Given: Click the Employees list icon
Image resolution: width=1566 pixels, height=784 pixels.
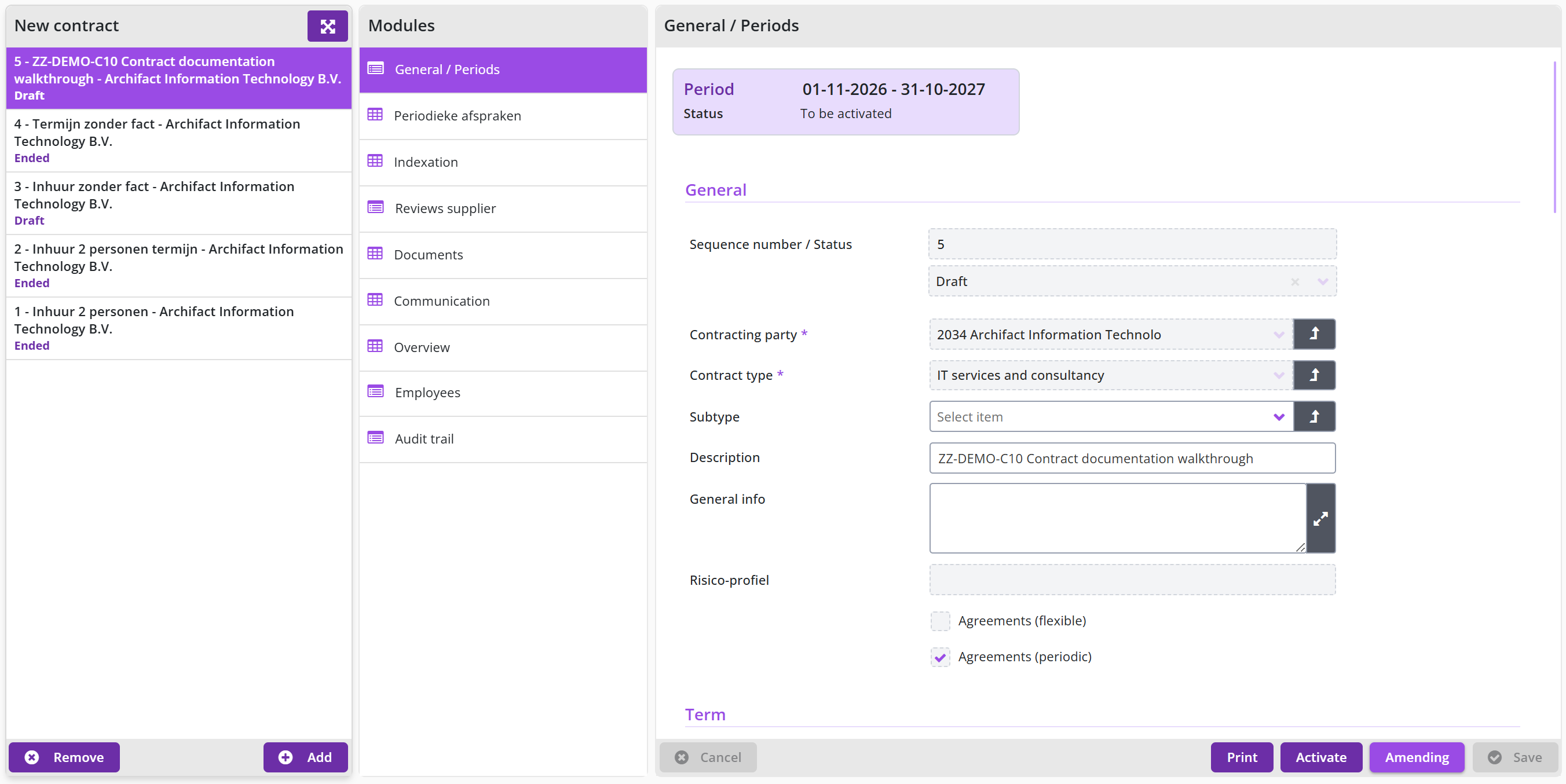Looking at the screenshot, I should point(376,392).
